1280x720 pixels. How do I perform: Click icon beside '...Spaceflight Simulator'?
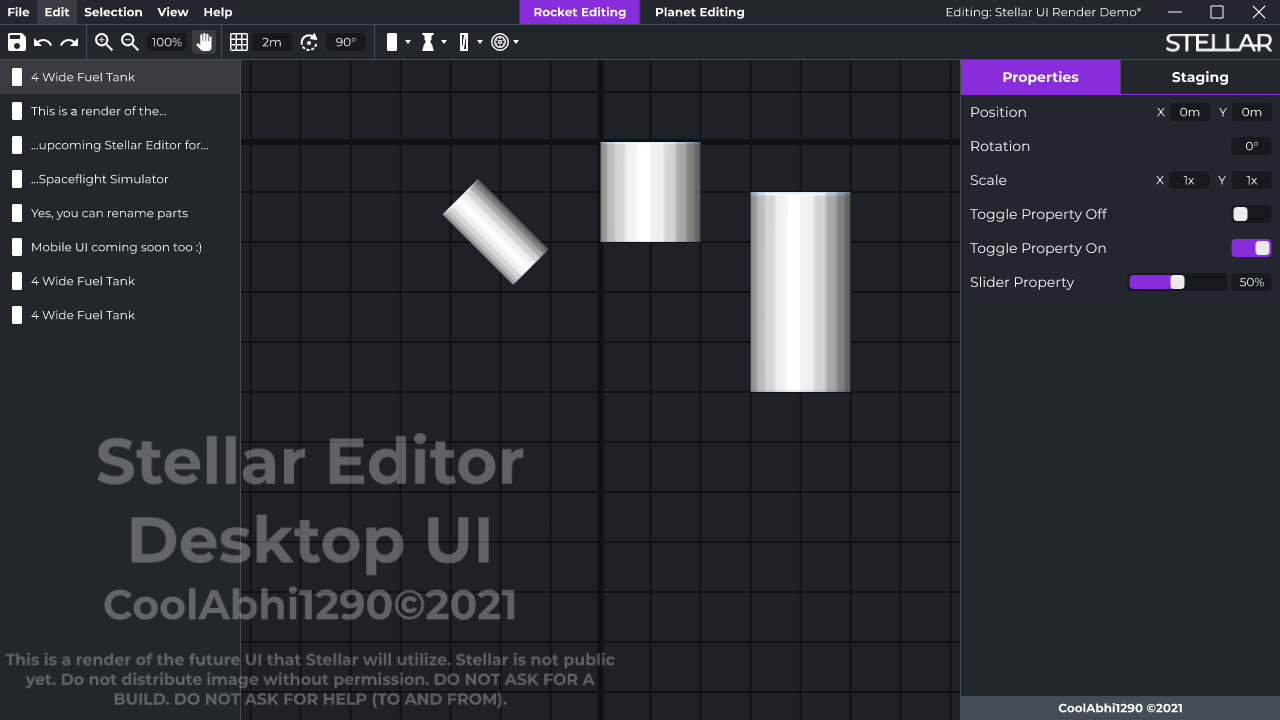pyautogui.click(x=17, y=179)
